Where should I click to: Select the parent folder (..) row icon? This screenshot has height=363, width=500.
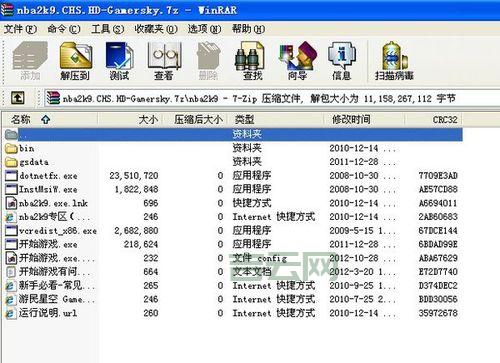[x=11, y=134]
